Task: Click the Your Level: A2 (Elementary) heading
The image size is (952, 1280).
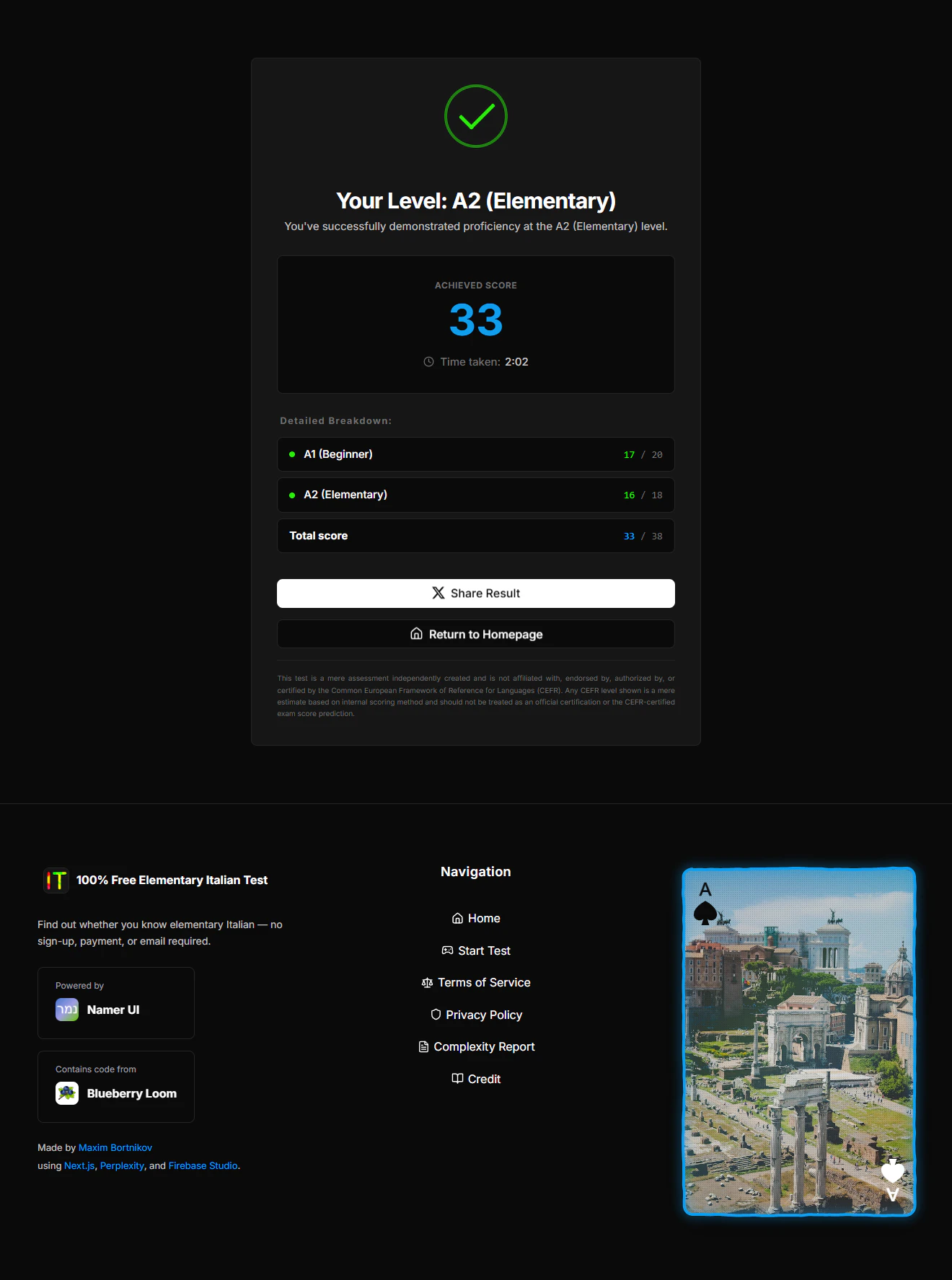Action: coord(476,200)
